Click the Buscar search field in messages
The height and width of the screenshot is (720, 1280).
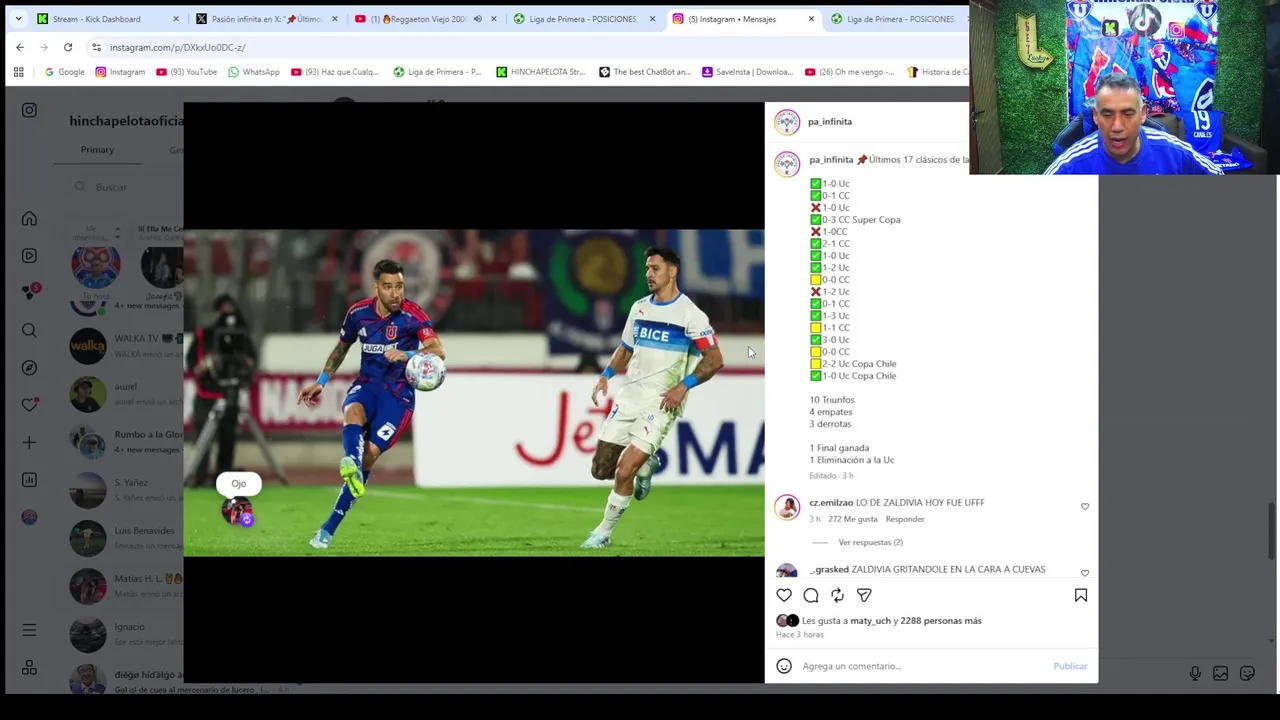point(125,187)
